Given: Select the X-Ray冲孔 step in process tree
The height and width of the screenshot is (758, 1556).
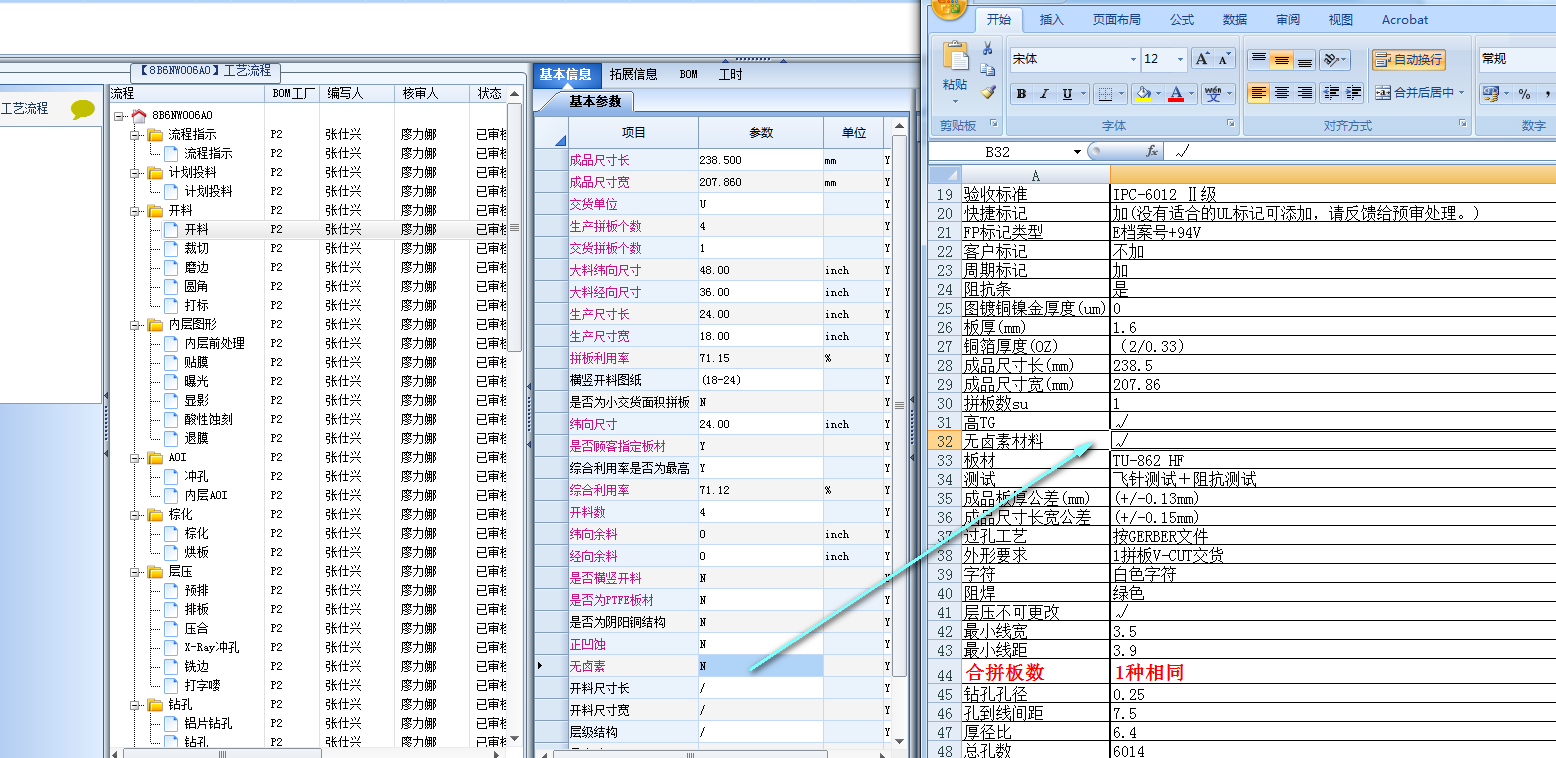Looking at the screenshot, I should click(212, 648).
